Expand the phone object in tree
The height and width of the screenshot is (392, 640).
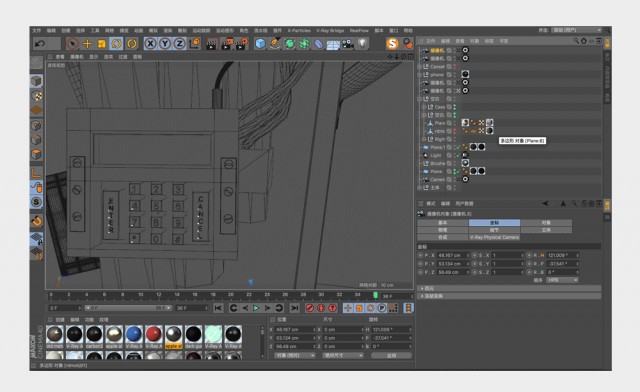coord(420,75)
